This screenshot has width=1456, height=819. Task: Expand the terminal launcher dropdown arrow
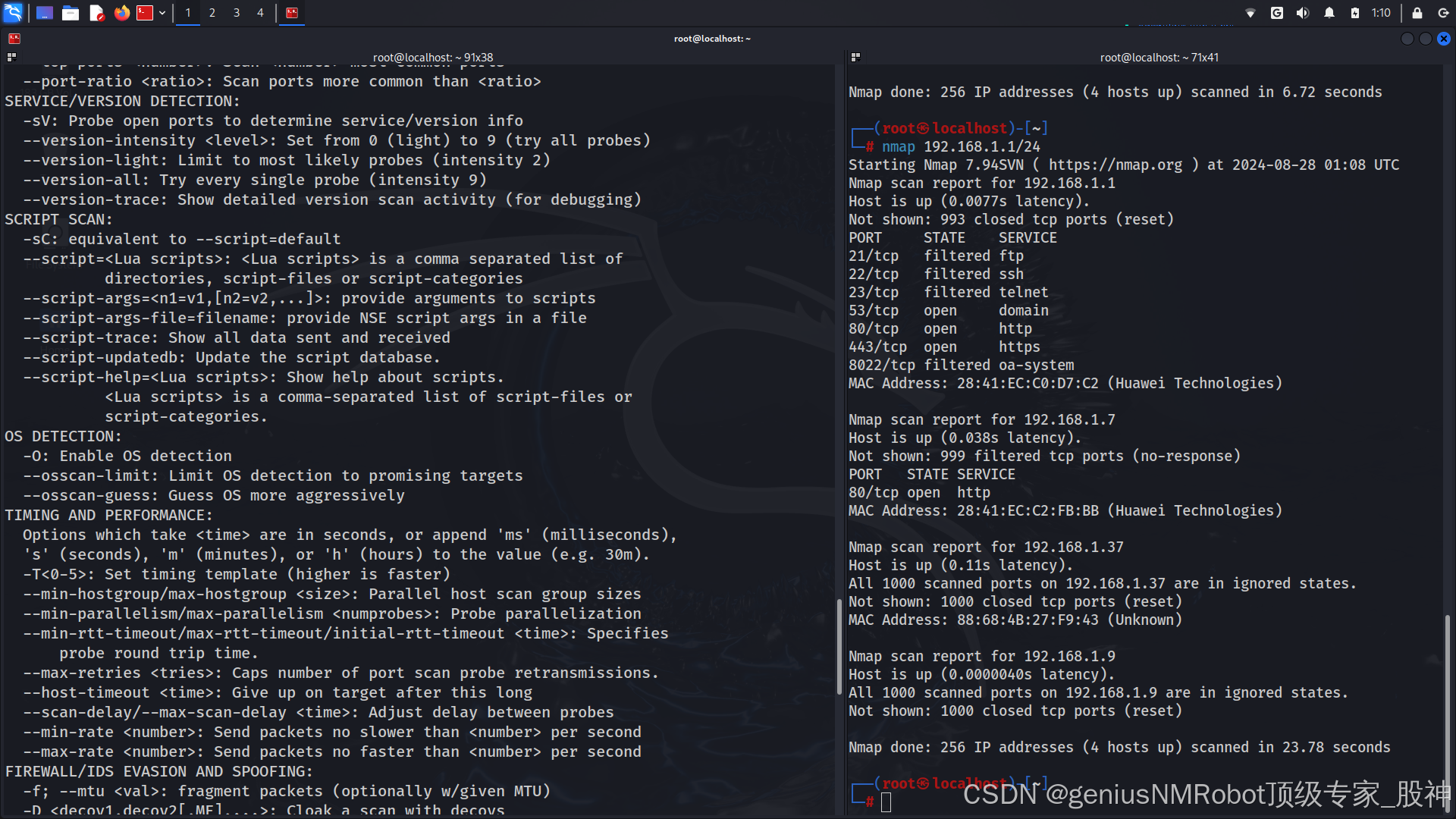pos(162,13)
